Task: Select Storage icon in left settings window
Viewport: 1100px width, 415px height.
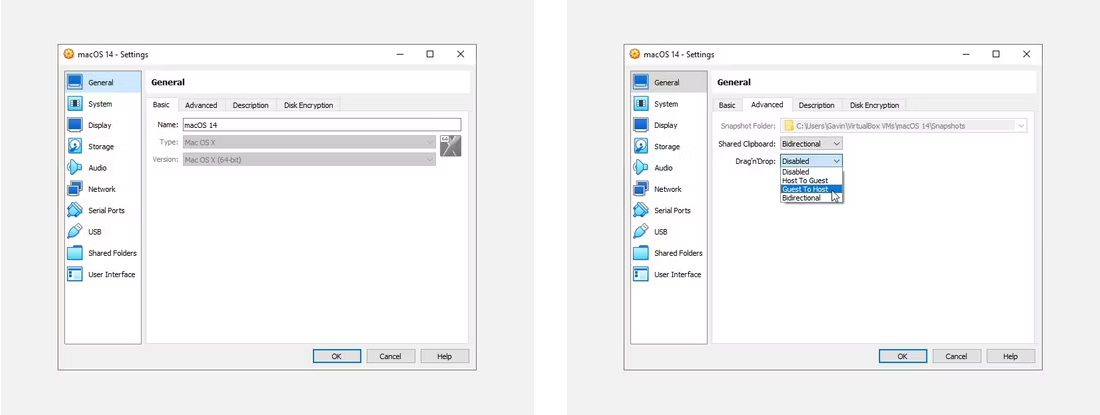Action: tap(74, 147)
